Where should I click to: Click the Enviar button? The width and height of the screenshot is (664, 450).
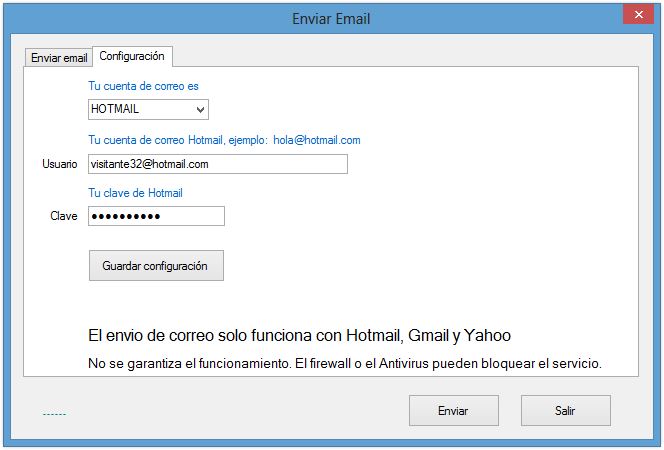point(454,410)
